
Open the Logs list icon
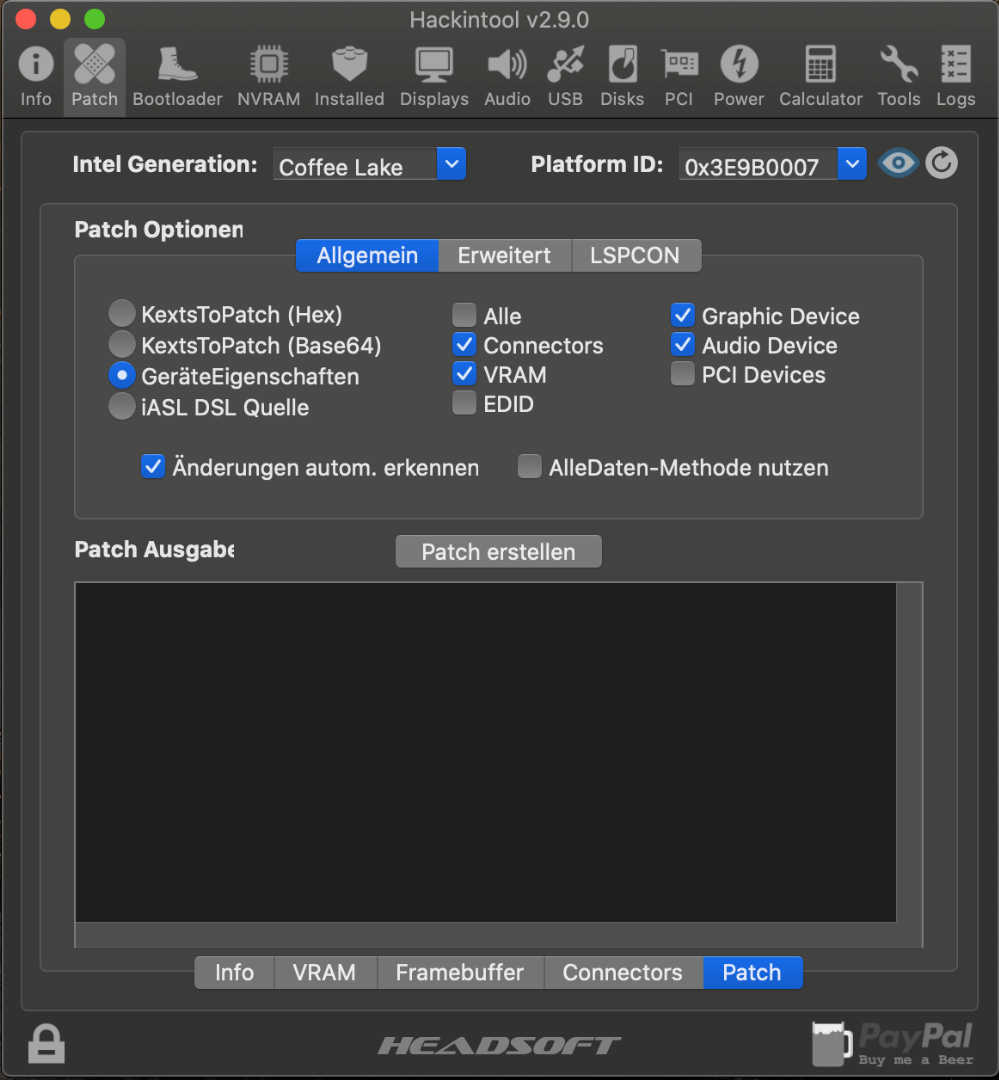(956, 76)
